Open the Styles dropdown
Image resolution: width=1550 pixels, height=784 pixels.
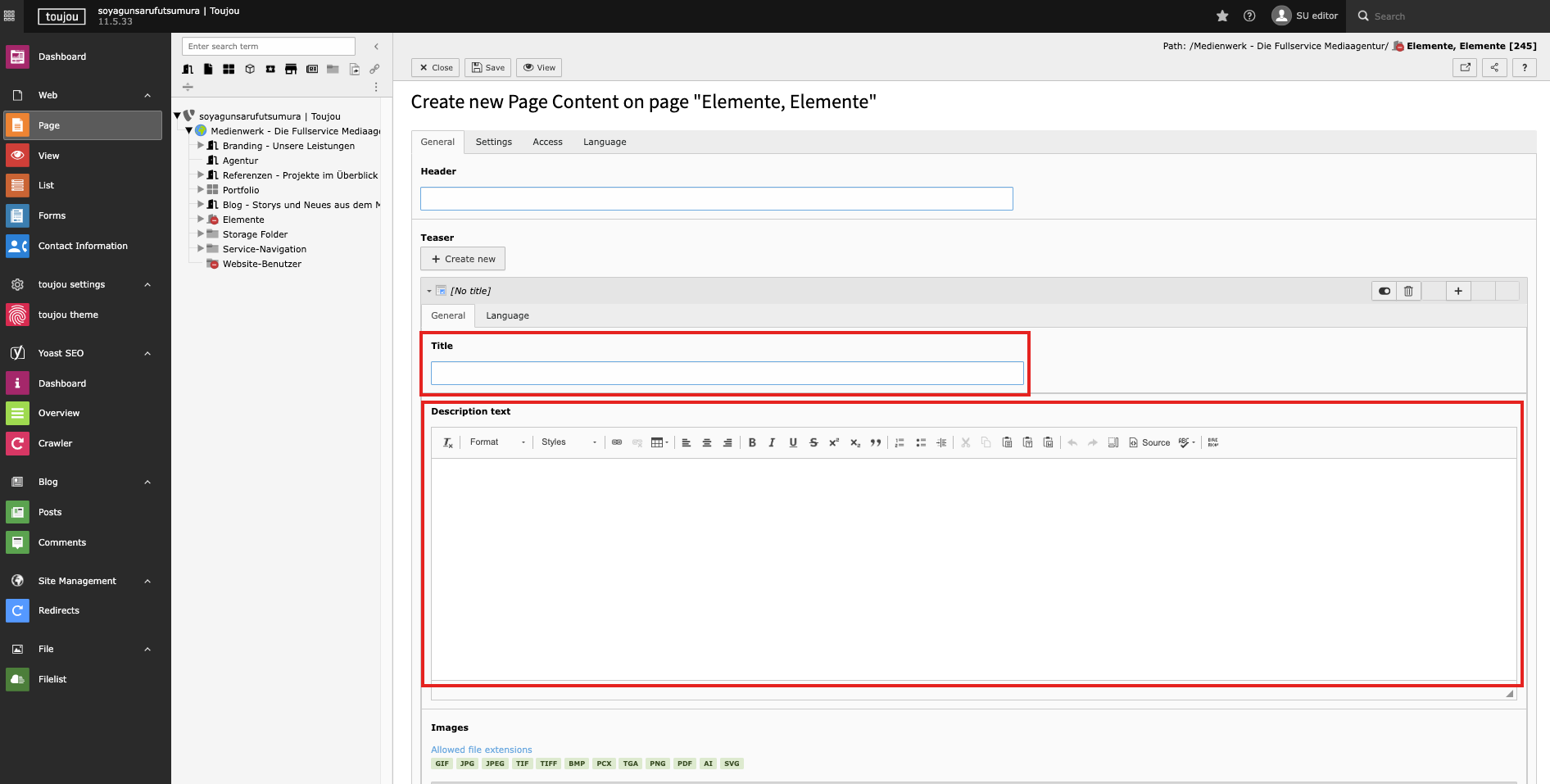click(x=568, y=442)
